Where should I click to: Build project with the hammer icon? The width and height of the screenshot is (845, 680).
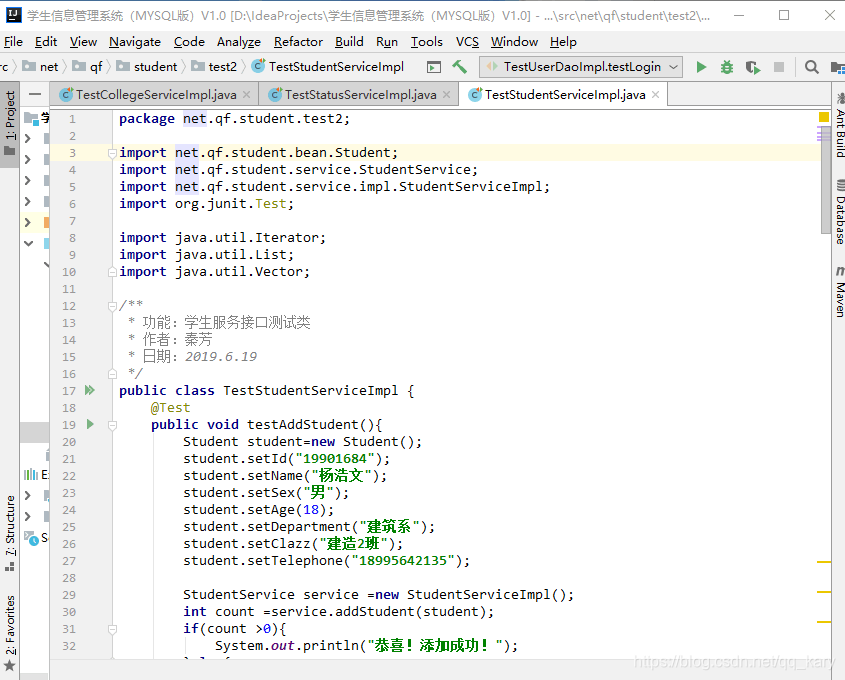point(460,66)
